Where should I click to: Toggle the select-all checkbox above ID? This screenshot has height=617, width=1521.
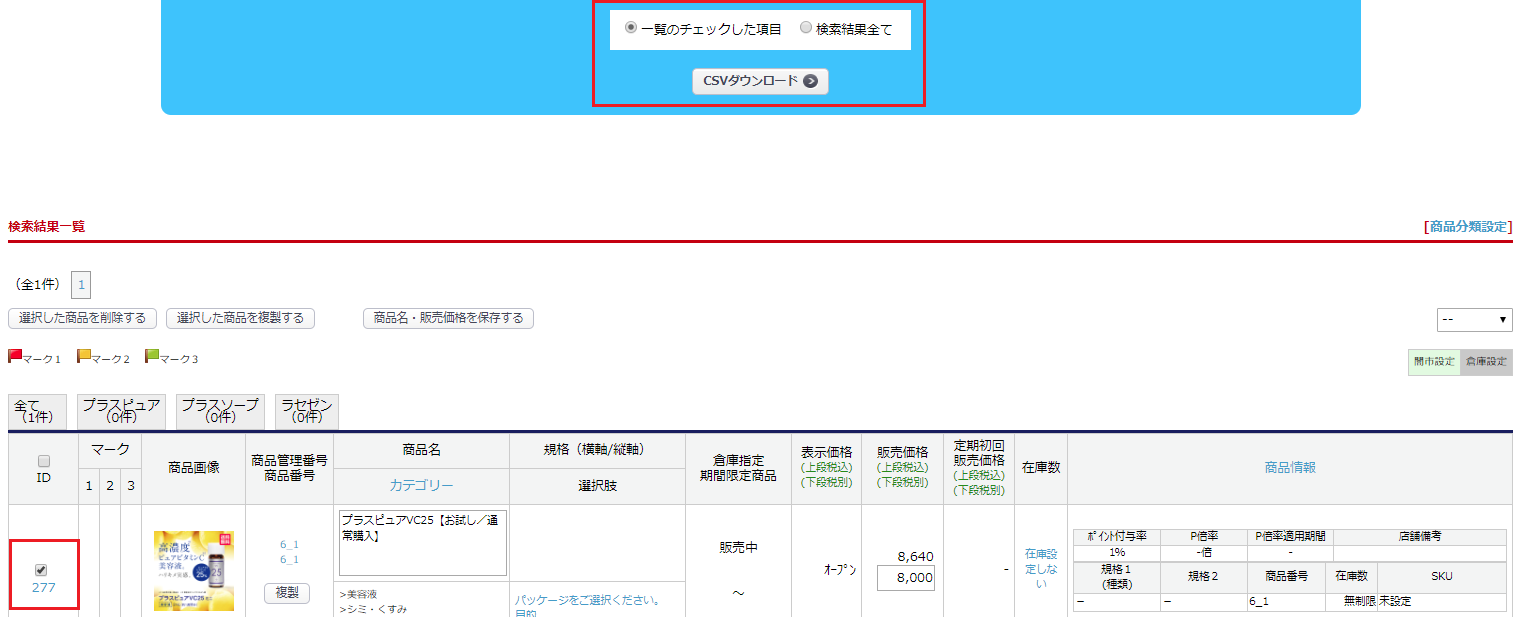tap(43, 461)
